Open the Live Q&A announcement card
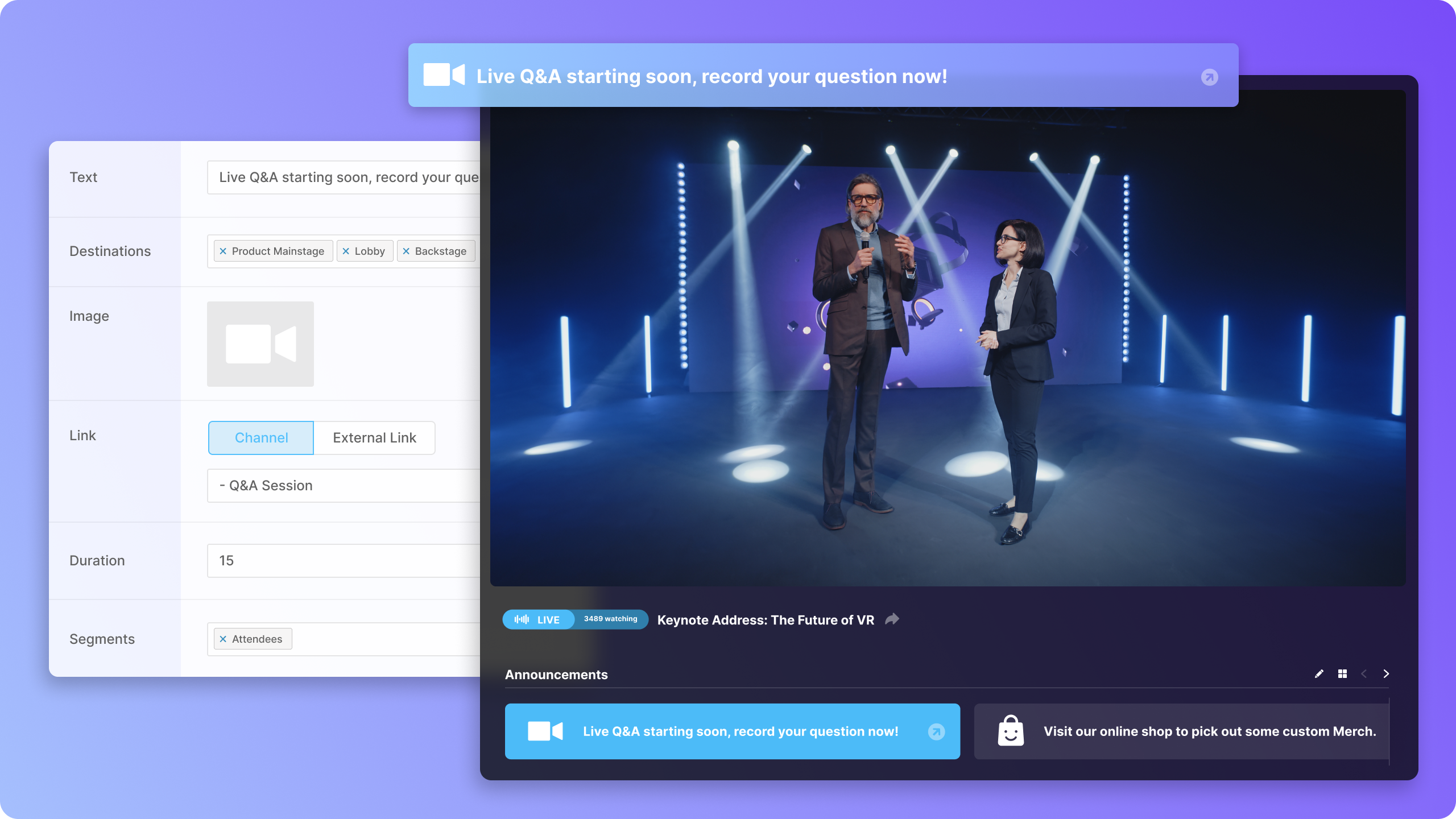1456x819 pixels. [733, 731]
